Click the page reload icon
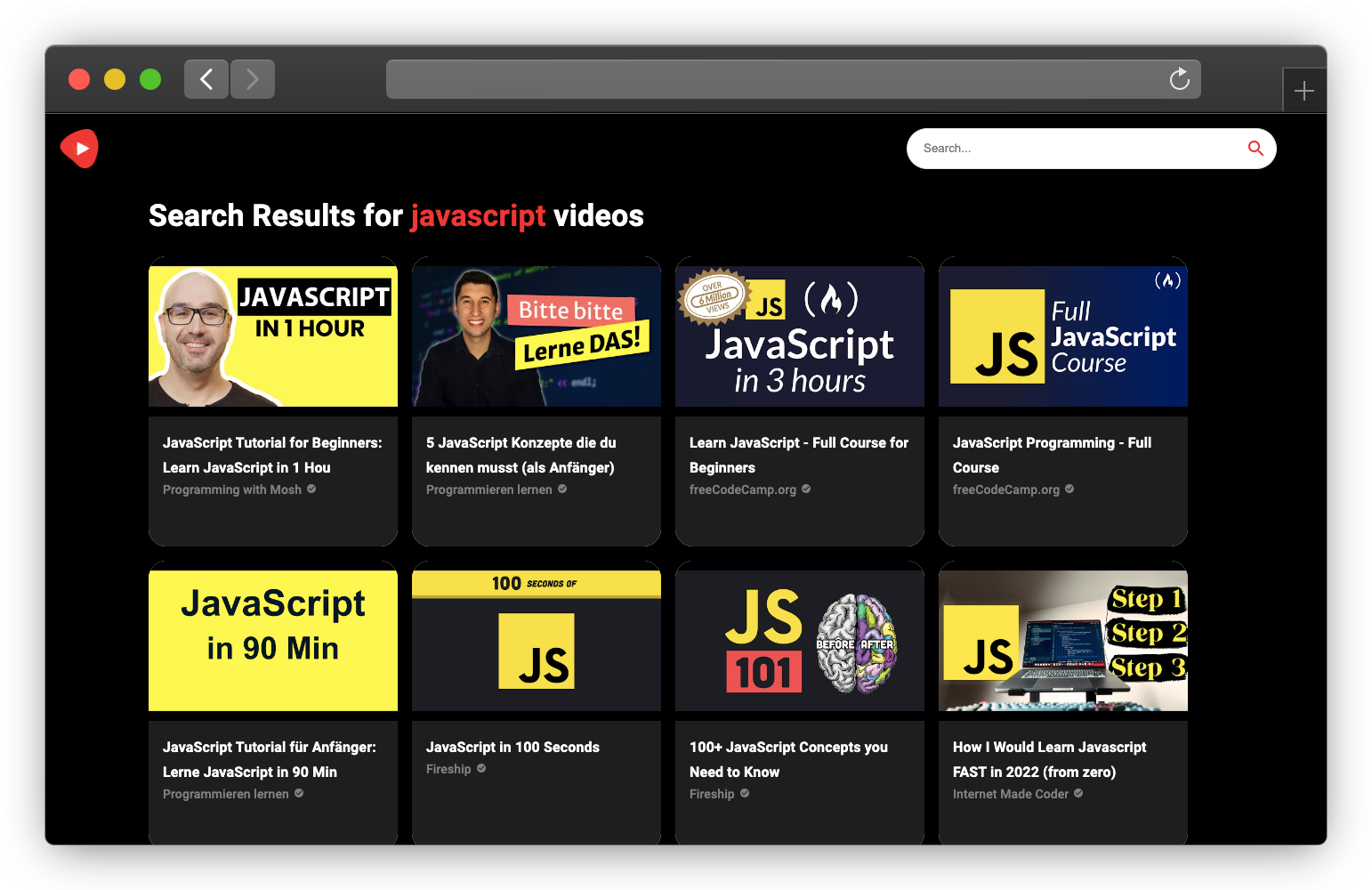 1179,79
